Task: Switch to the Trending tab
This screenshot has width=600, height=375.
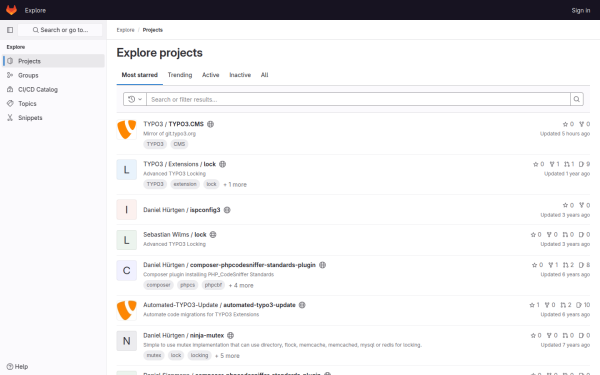Action: (180, 75)
